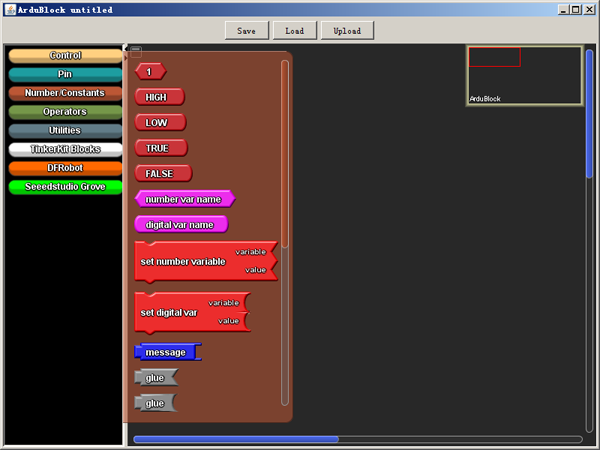600x450 pixels.
Task: Select the digital var name block
Action: tap(181, 225)
